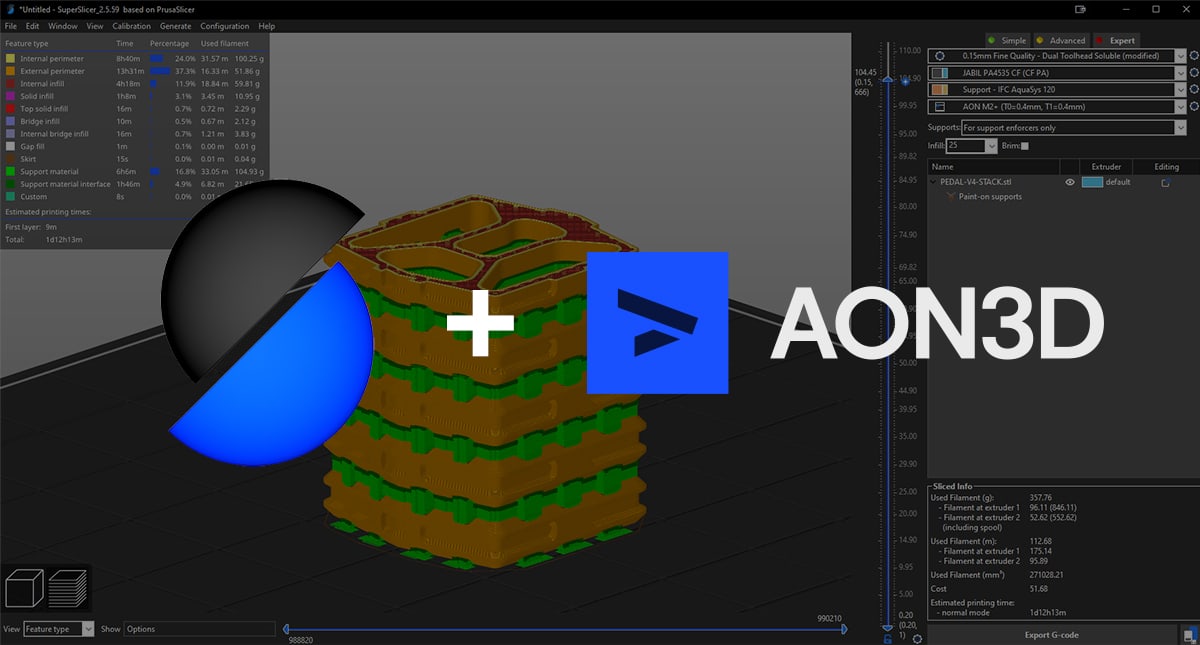Open print settings gear for 0.15mm Fine Quality
The height and width of the screenshot is (645, 1200).
[x=1195, y=56]
